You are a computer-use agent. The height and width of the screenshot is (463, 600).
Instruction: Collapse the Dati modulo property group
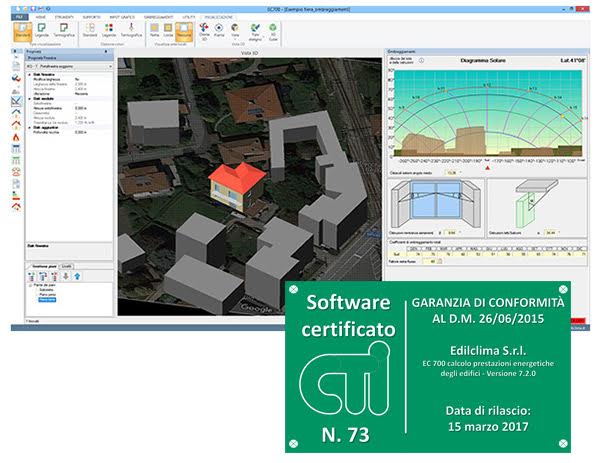[29, 99]
